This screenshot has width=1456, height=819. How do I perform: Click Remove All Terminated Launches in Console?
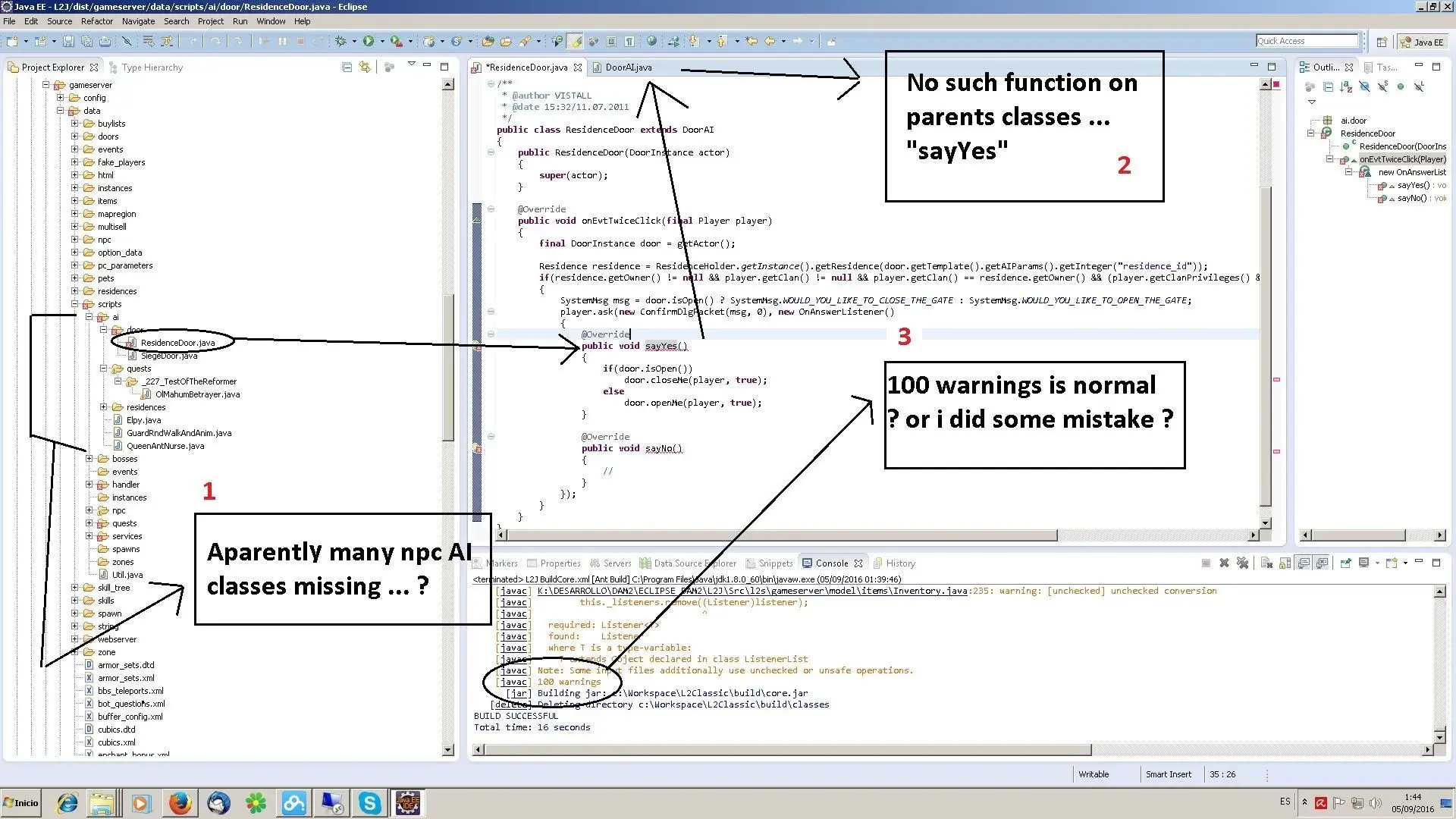click(x=1242, y=563)
